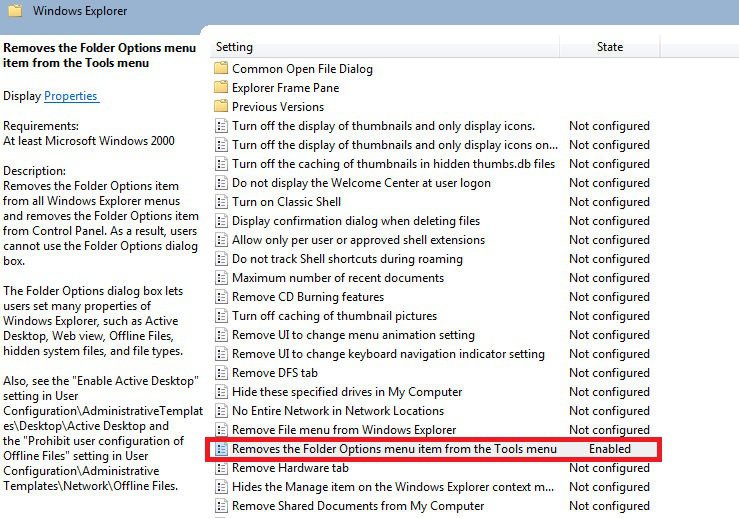Click policy icon for thumbnails setting ending 'icons on...'
This screenshot has height=518, width=739.
(x=221, y=145)
